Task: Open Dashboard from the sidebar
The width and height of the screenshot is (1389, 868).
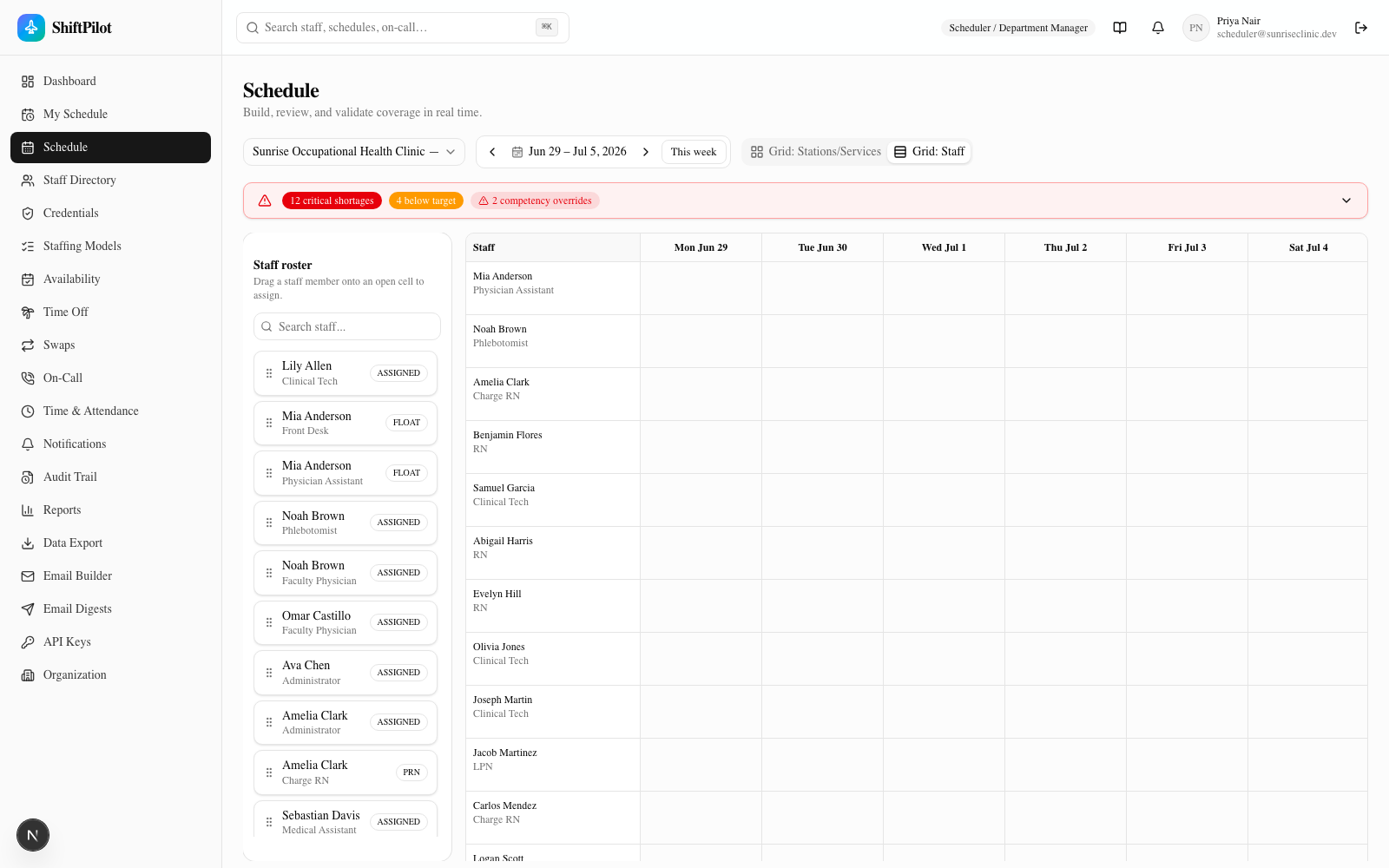Action: click(x=110, y=82)
